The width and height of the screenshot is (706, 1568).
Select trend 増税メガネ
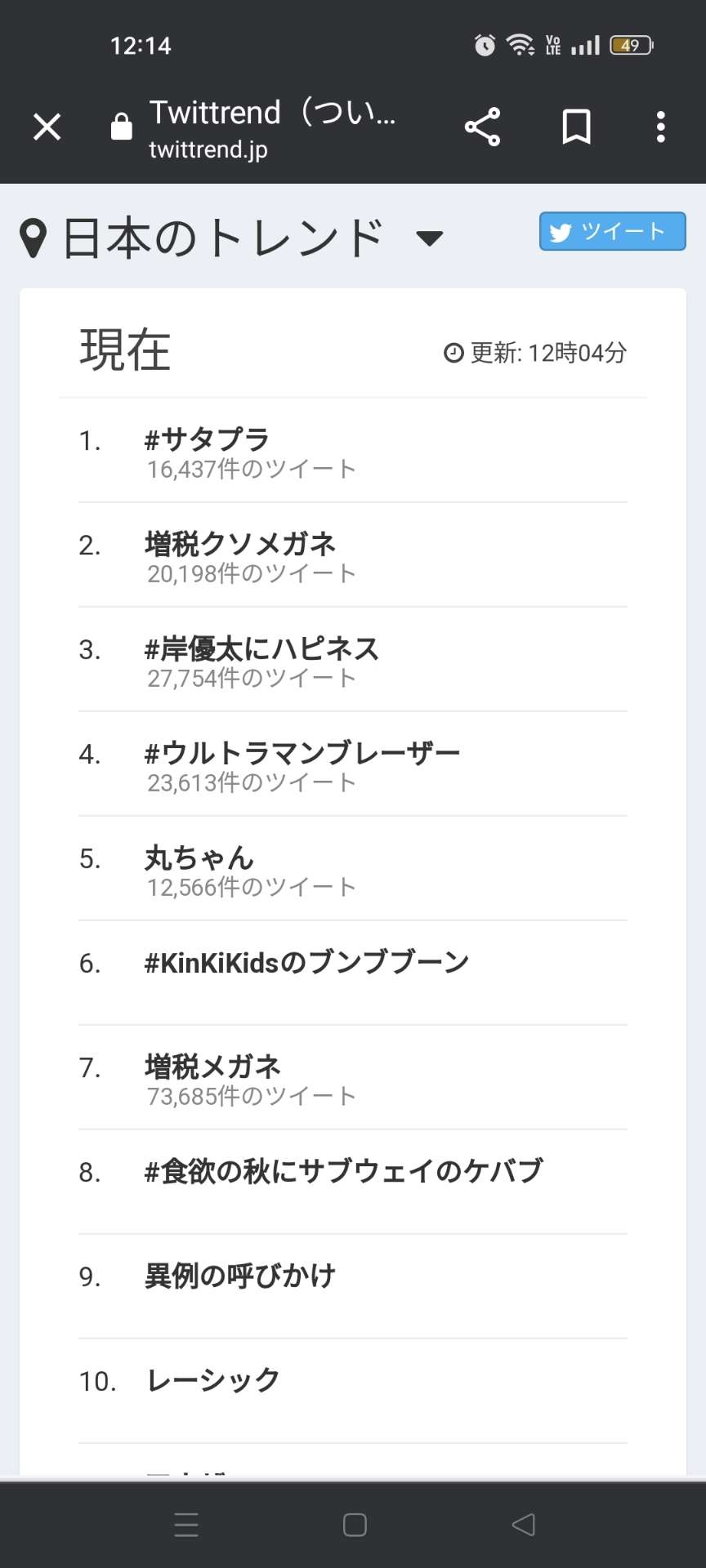212,1067
